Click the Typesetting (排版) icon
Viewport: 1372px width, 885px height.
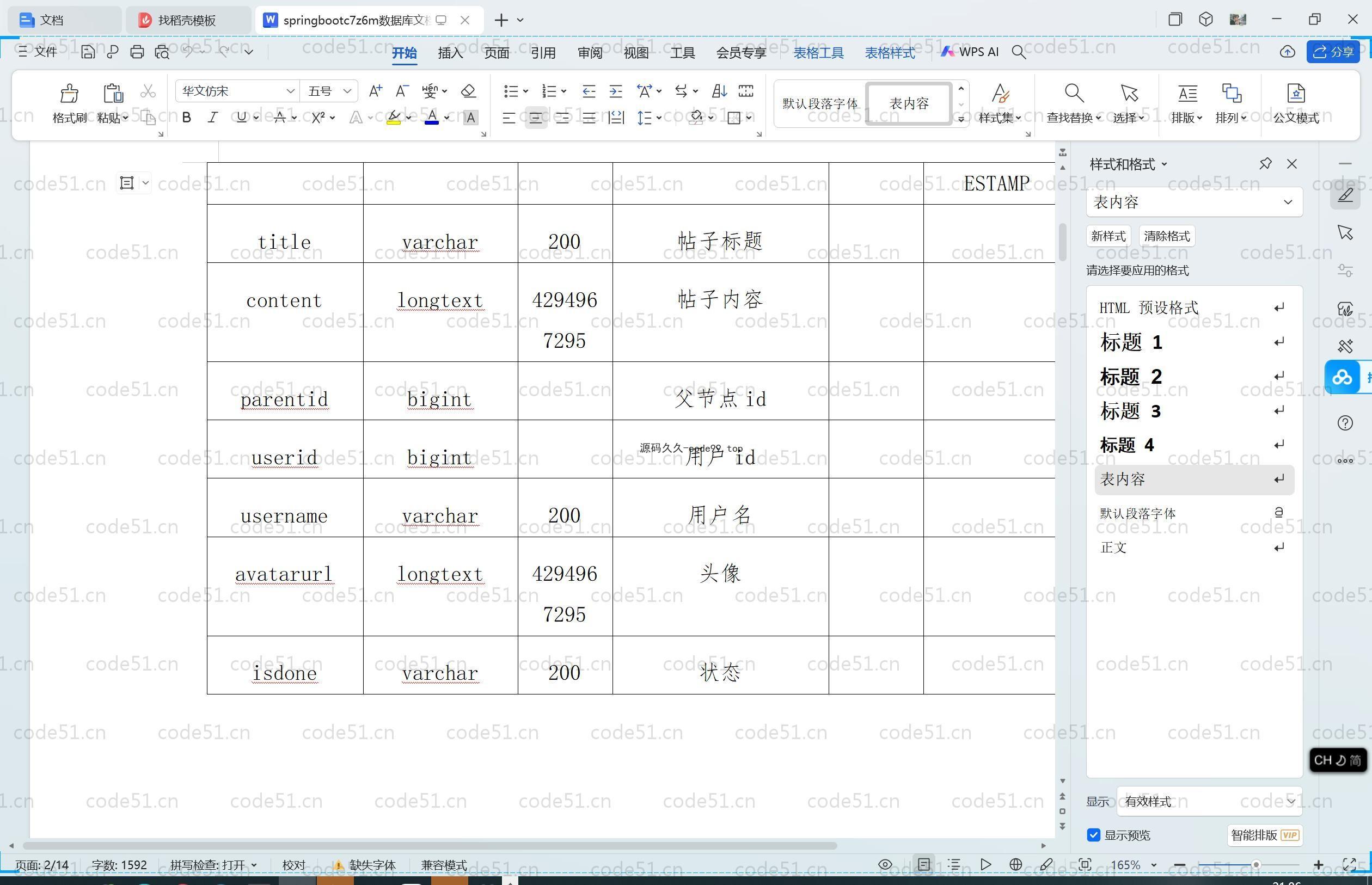point(1187,93)
